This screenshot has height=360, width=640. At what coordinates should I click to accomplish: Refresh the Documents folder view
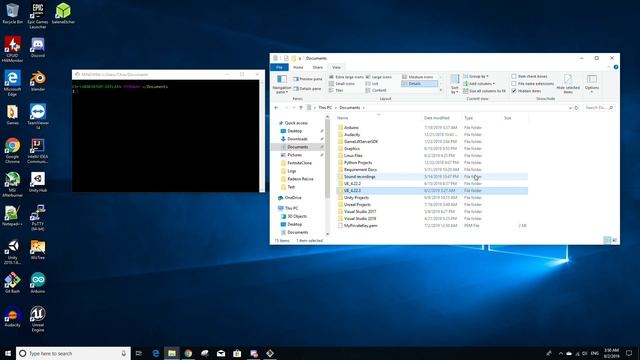(577, 108)
